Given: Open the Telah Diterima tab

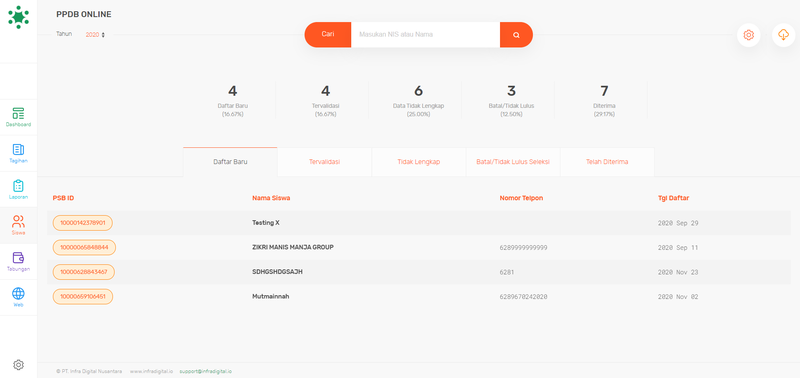Looking at the screenshot, I should click(x=607, y=162).
